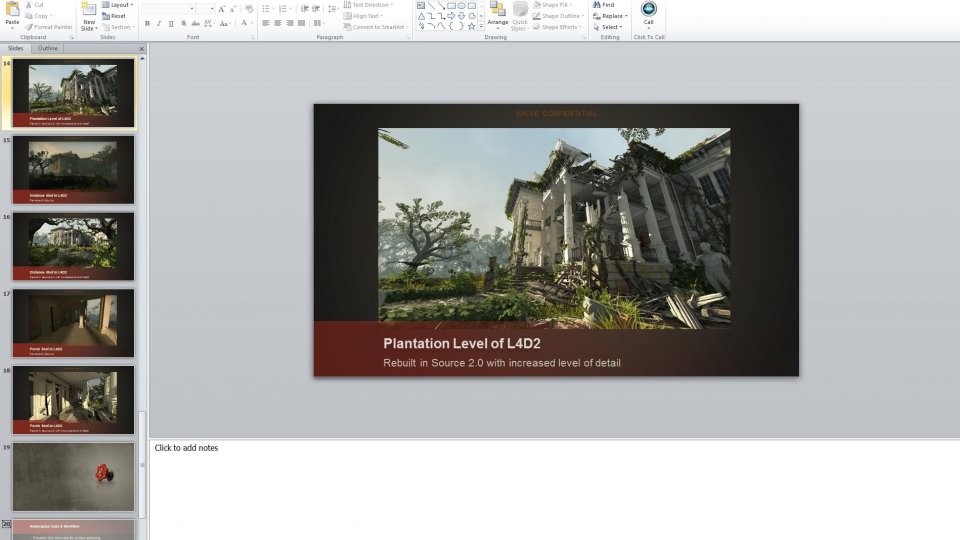Open the Select menu in Editing
The image size is (960, 540).
pos(608,27)
